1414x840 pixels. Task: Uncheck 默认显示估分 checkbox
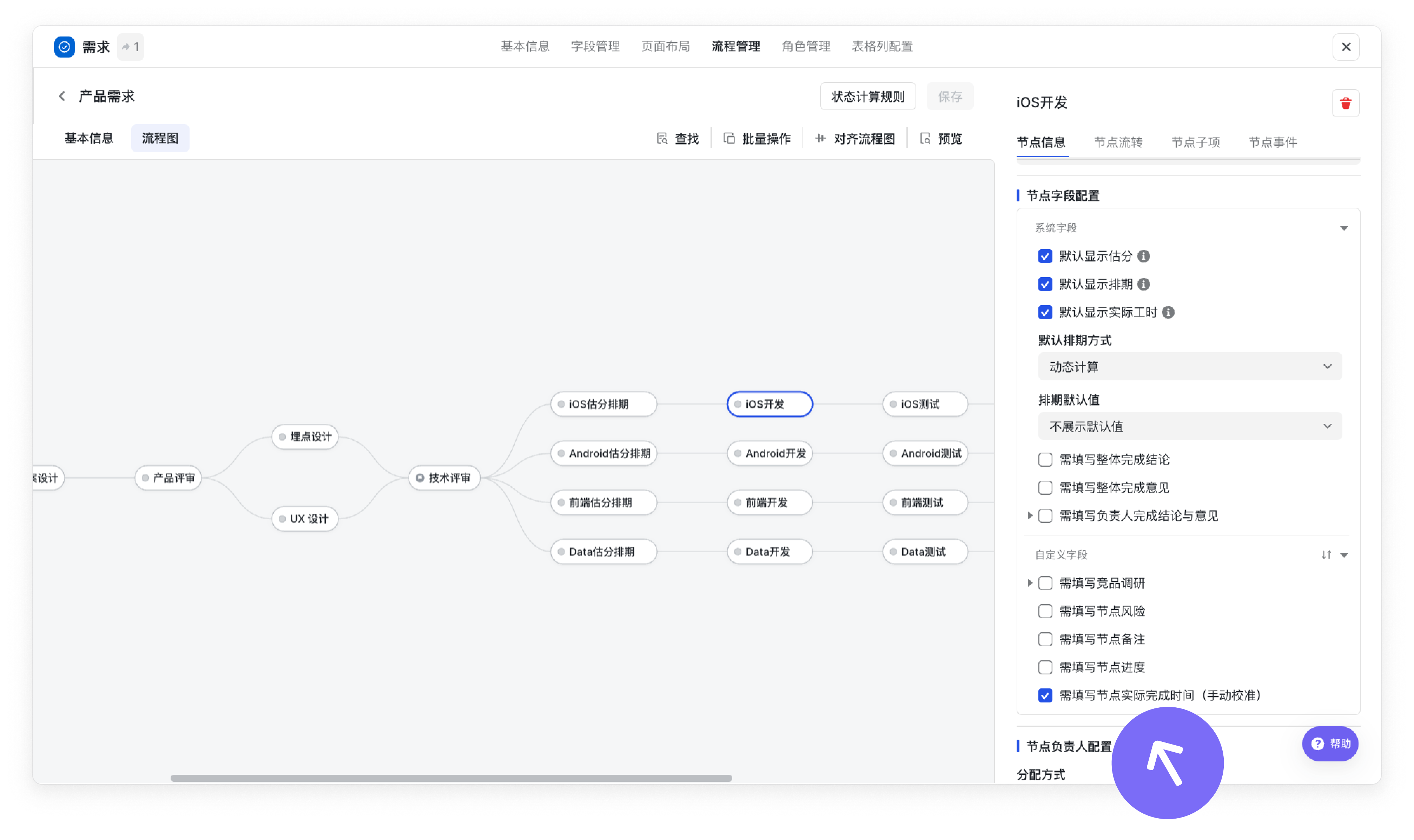click(1045, 256)
